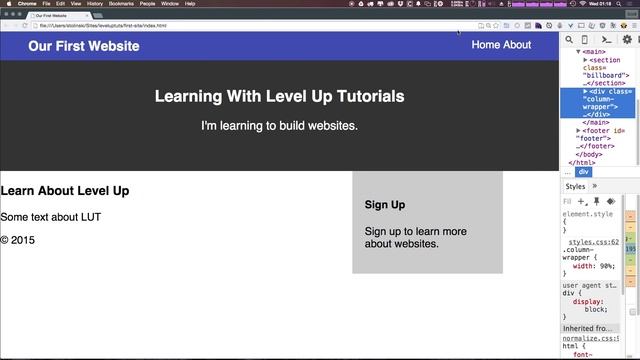The image size is (640, 360).
Task: Click the browser back arrow
Action: pyautogui.click(x=6, y=26)
